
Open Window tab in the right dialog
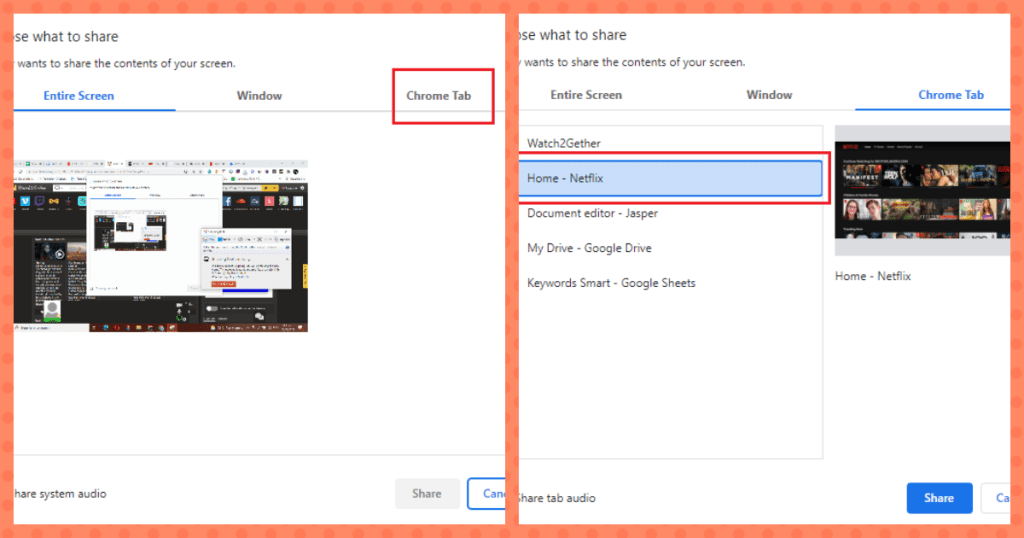[x=769, y=95]
